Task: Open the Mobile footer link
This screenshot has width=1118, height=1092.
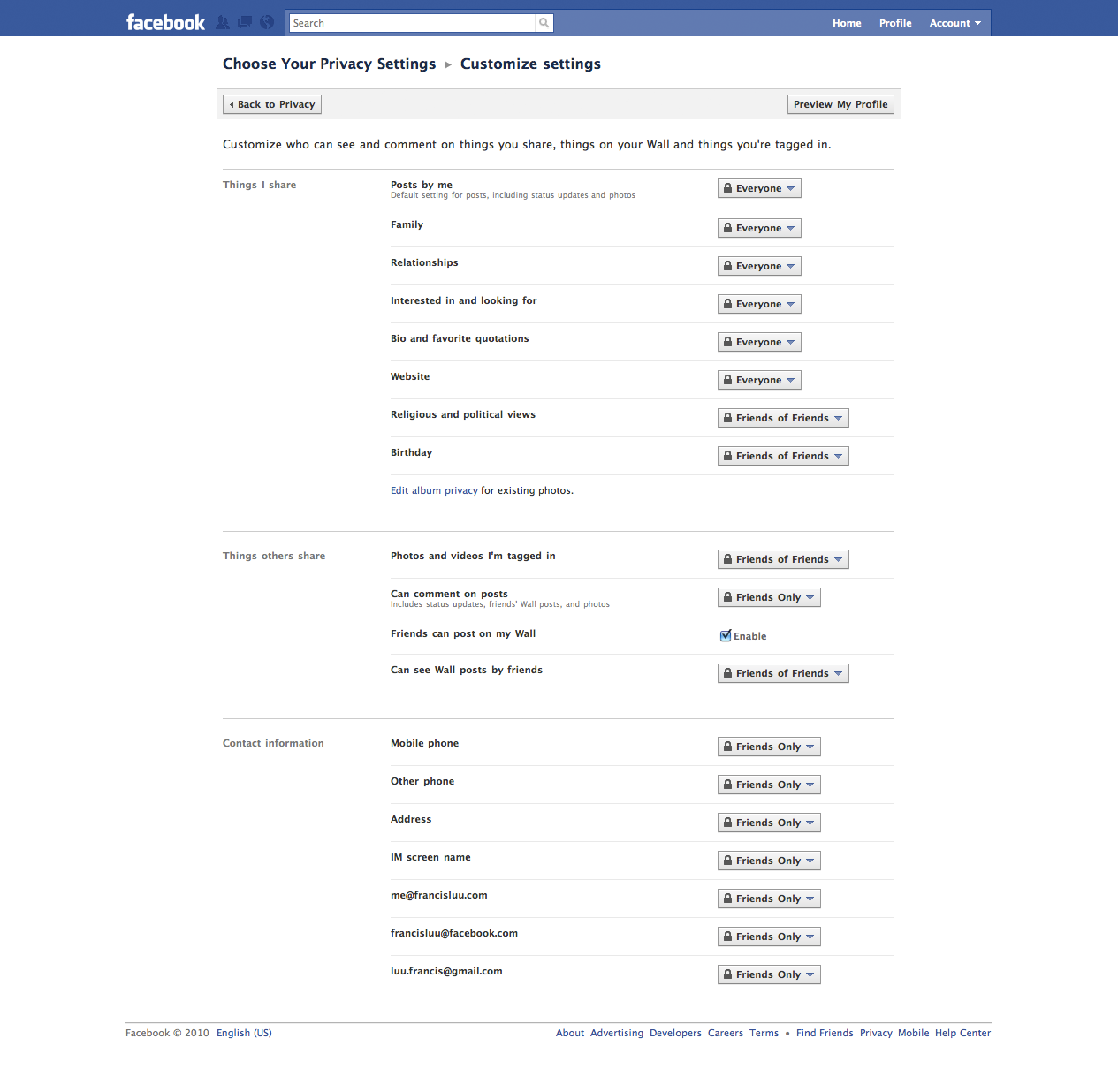Action: tap(914, 1033)
